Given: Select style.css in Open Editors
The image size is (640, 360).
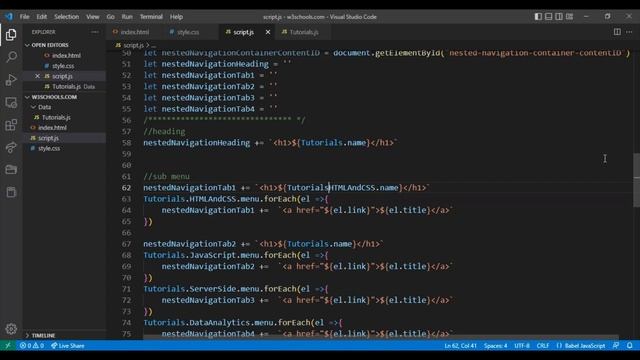Looking at the screenshot, I should (x=63, y=66).
